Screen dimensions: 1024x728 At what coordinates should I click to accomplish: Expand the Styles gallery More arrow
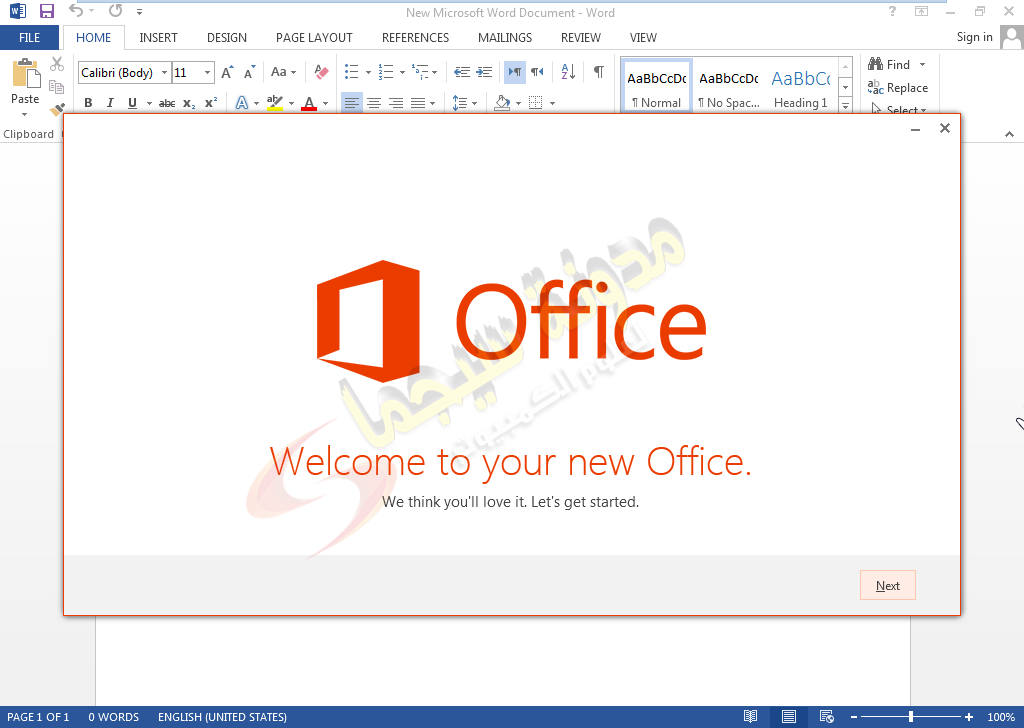tap(846, 105)
